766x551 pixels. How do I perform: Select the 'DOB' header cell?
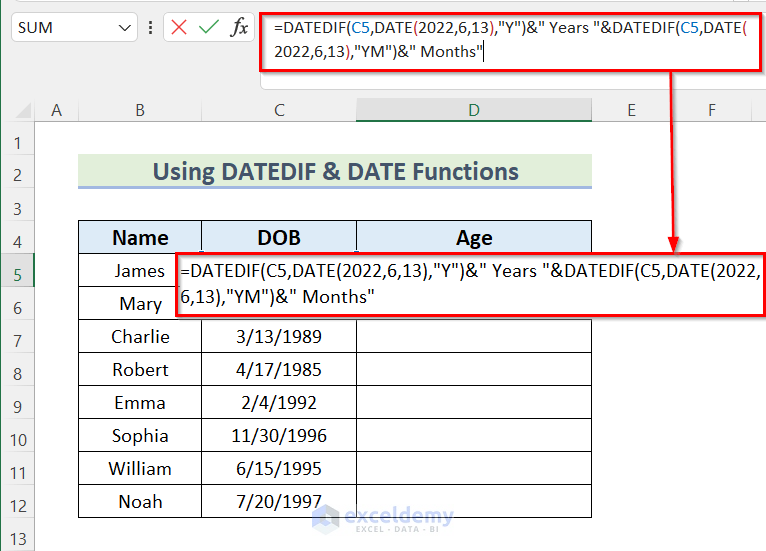pyautogui.click(x=279, y=238)
